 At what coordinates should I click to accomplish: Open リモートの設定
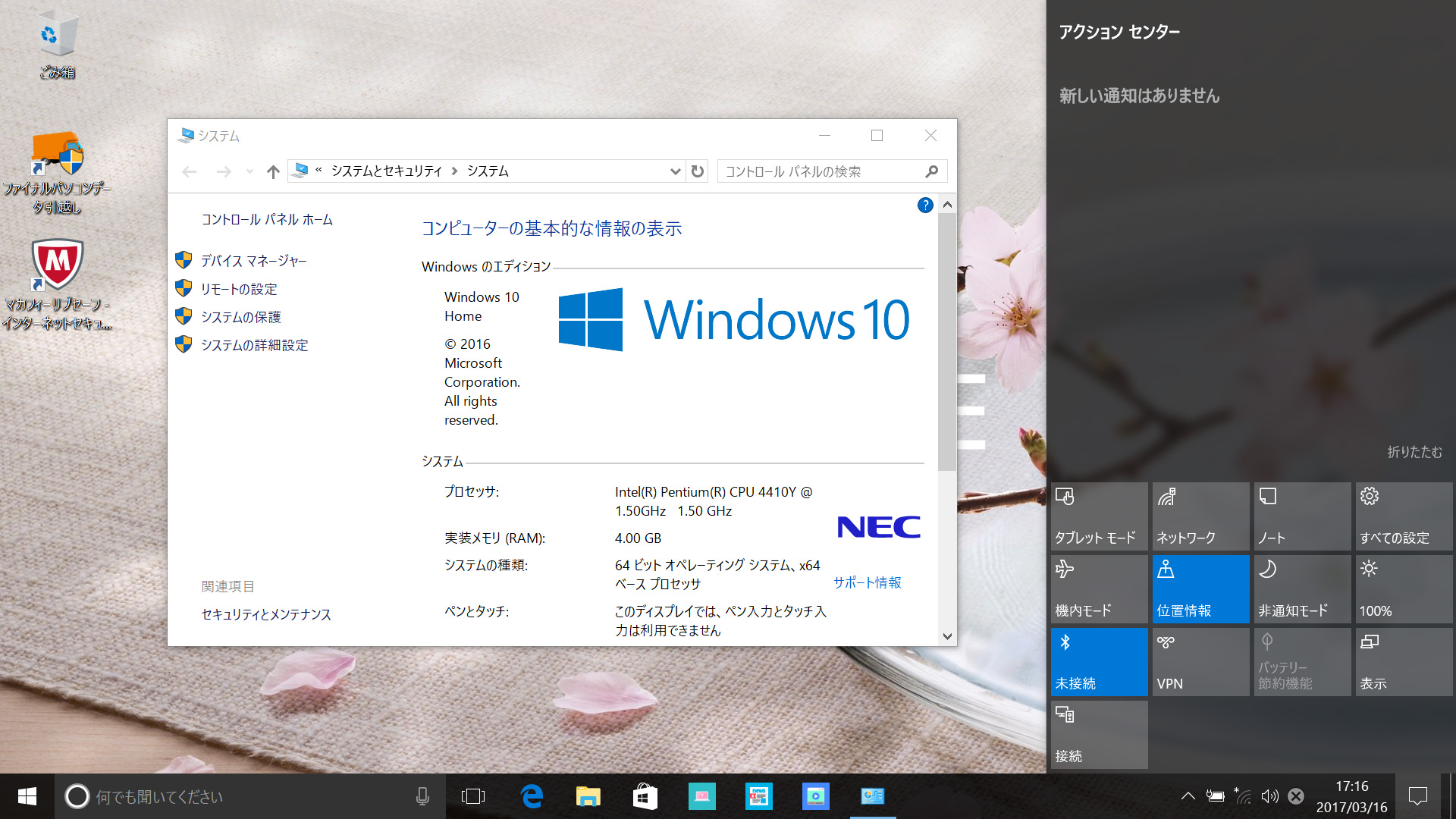238,289
